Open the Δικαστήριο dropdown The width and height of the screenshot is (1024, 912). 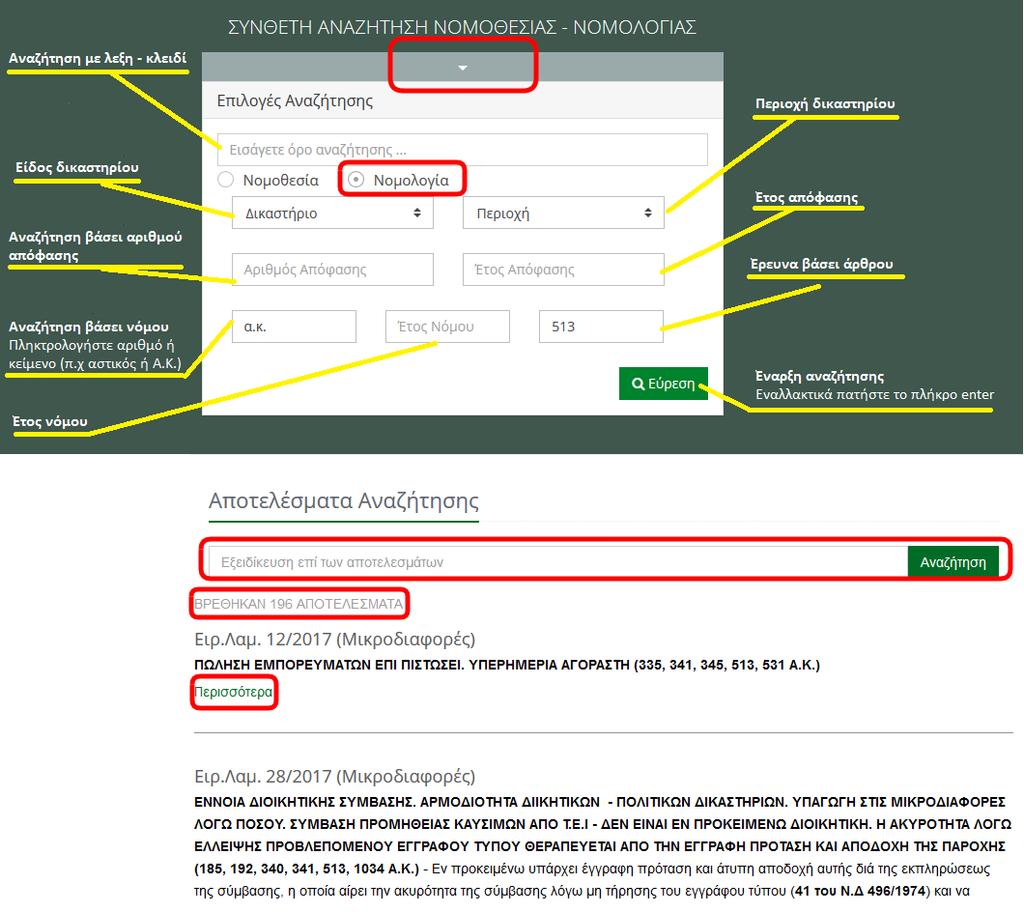tap(332, 213)
